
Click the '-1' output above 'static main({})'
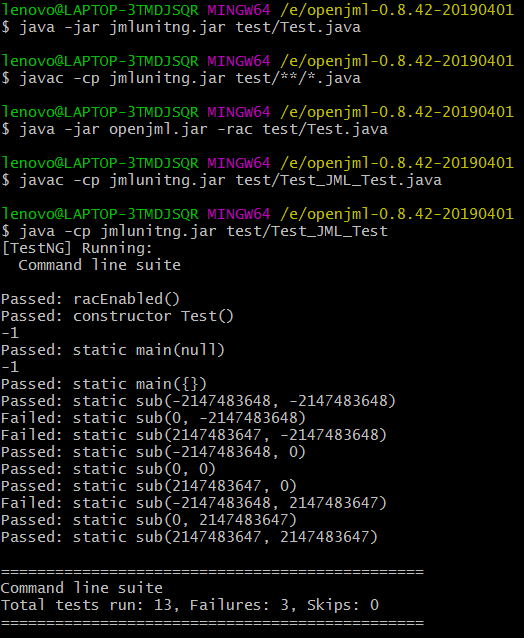[10, 367]
